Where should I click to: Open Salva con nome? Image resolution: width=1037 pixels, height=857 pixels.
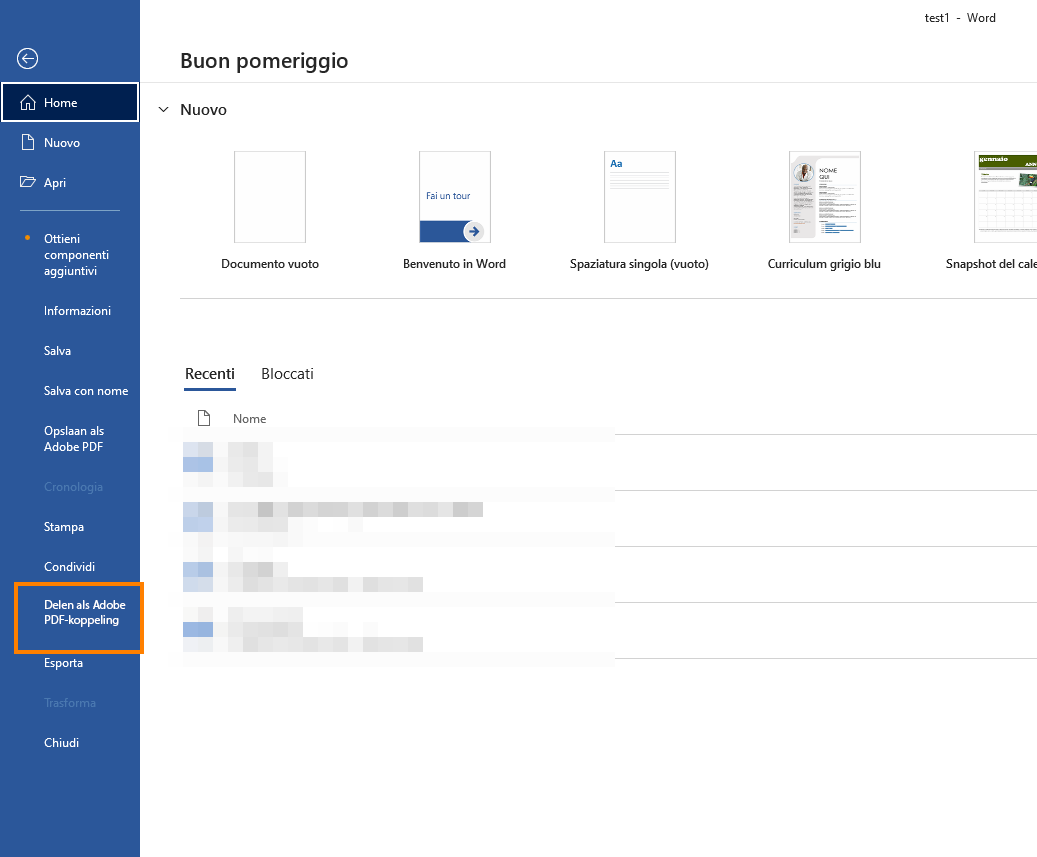pyautogui.click(x=86, y=390)
